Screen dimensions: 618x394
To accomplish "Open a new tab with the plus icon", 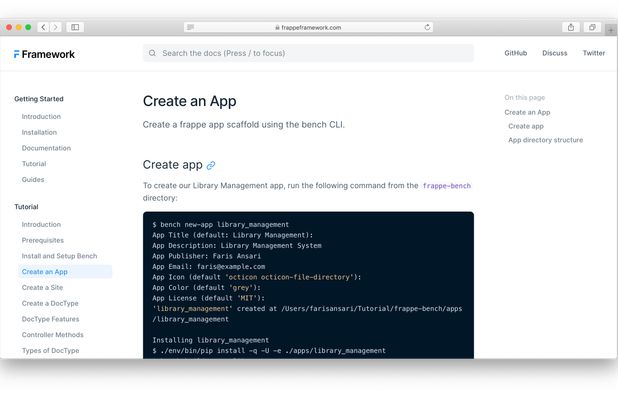I will (x=611, y=30).
